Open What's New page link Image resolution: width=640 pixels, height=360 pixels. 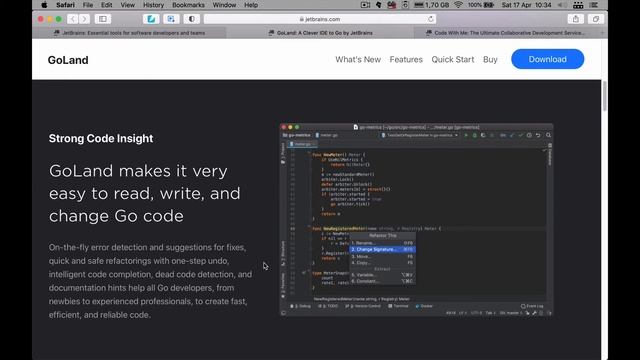coord(358,60)
